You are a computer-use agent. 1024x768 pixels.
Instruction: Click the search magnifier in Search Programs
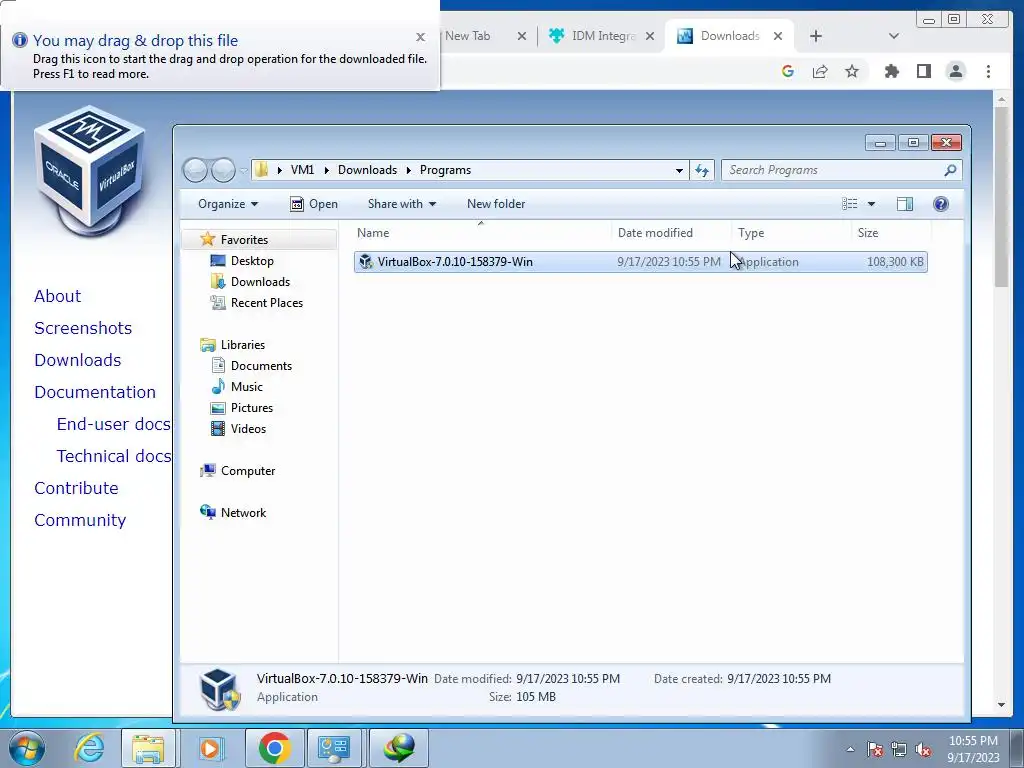950,170
